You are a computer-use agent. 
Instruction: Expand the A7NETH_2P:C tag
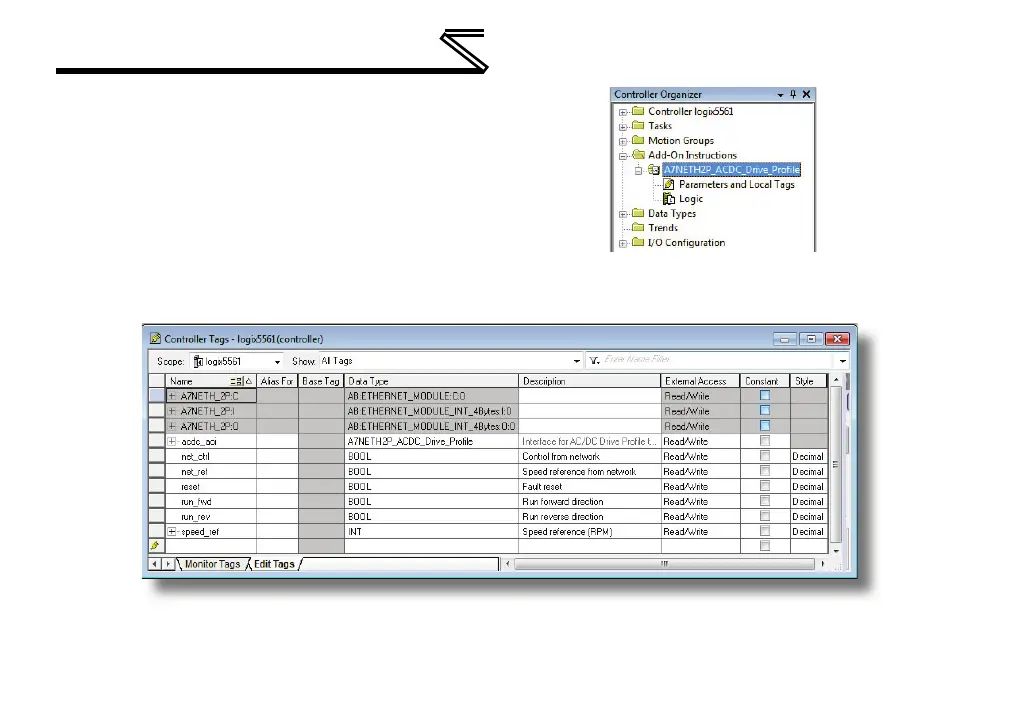click(x=172, y=396)
